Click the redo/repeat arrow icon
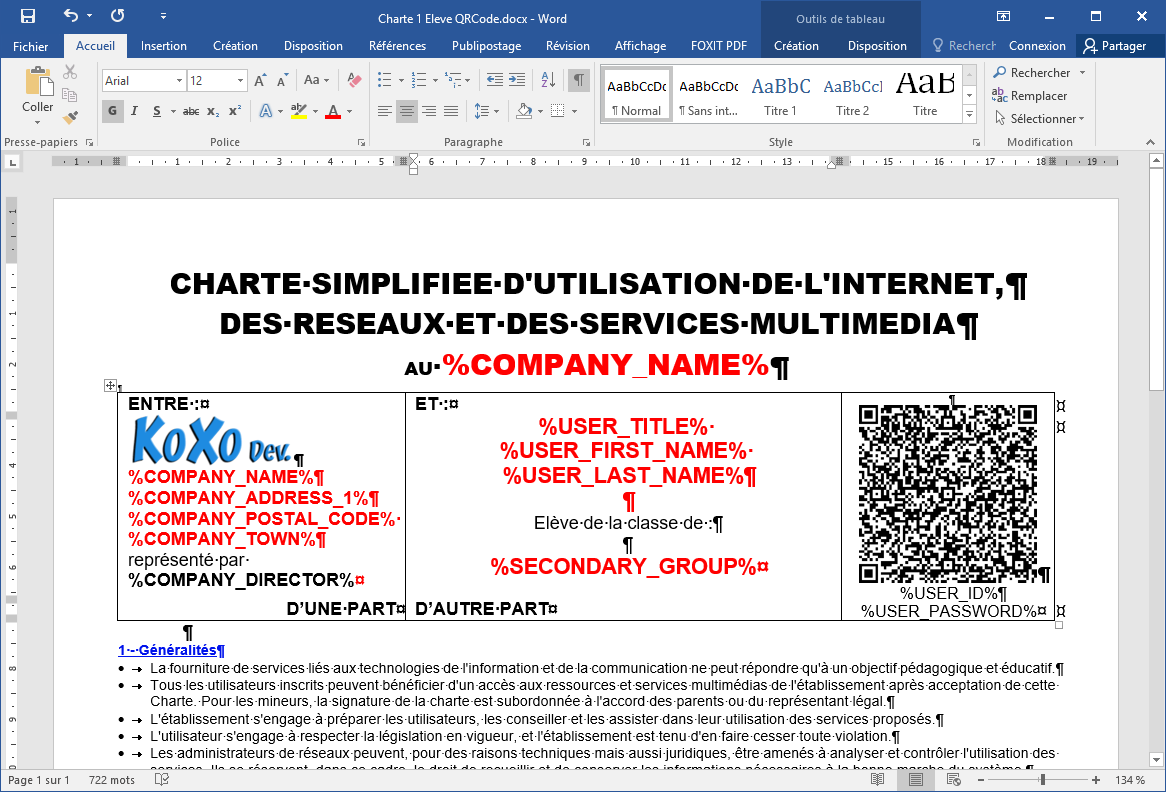Image resolution: width=1166 pixels, height=792 pixels. [x=117, y=16]
